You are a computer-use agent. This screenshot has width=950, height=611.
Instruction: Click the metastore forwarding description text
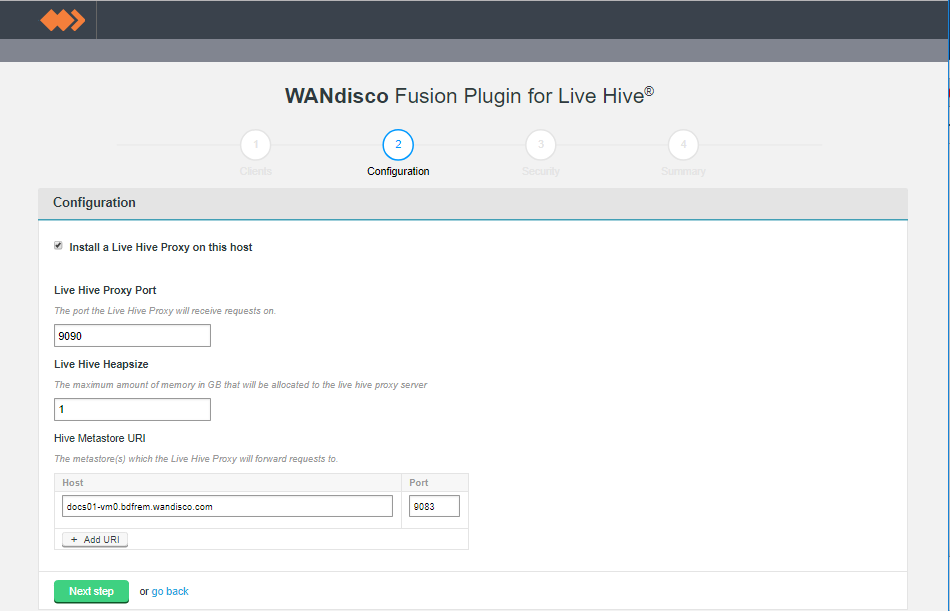pyautogui.click(x=196, y=459)
